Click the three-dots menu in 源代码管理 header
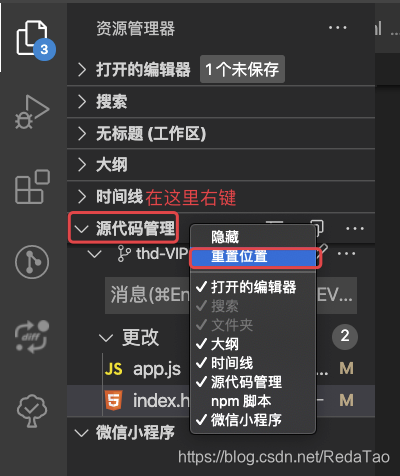This screenshot has width=400, height=476. pos(355,229)
